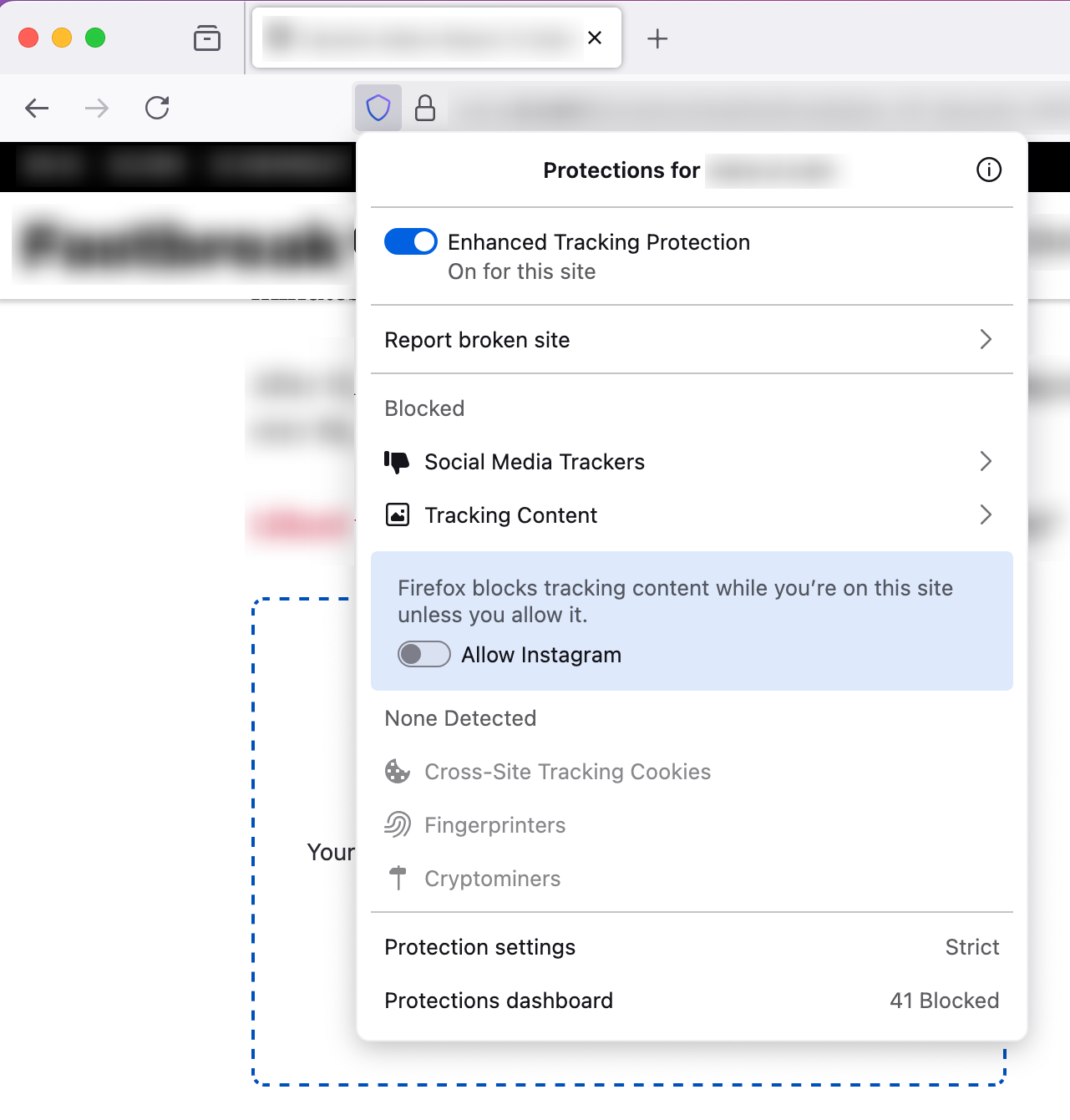Screen dimensions: 1070x1120
Task: Disable Enhanced Tracking Protection for this site
Action: [x=410, y=241]
